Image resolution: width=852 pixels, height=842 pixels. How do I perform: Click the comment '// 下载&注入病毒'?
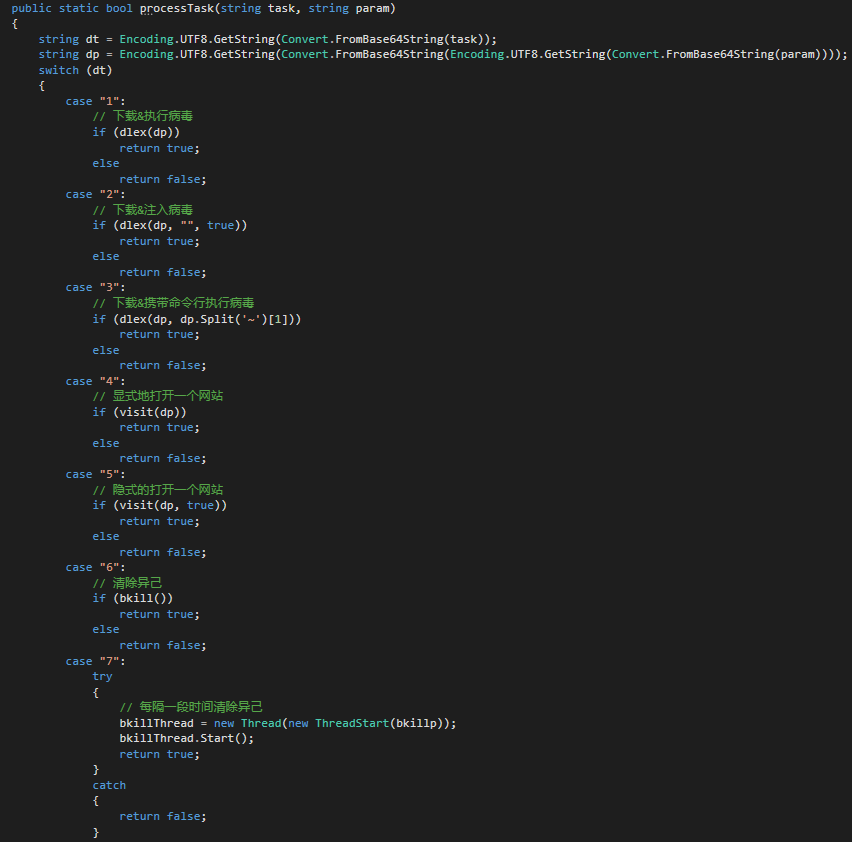point(143,210)
